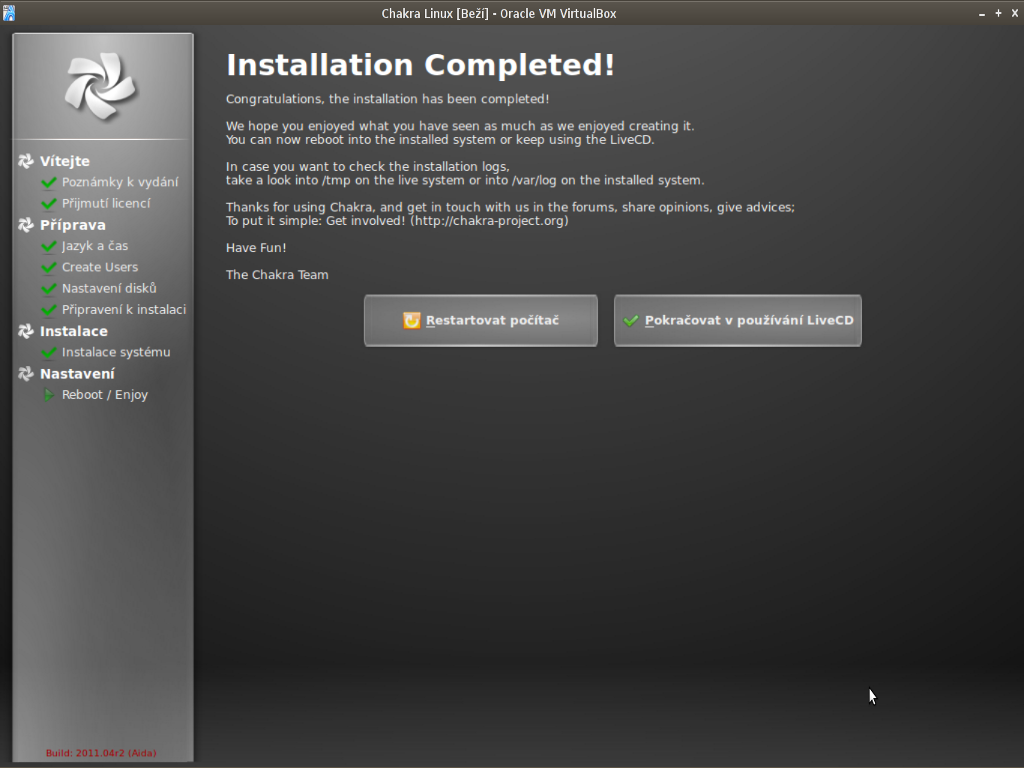Select the Připravení k instalaci step
Image resolution: width=1024 pixels, height=768 pixels.
click(x=124, y=310)
